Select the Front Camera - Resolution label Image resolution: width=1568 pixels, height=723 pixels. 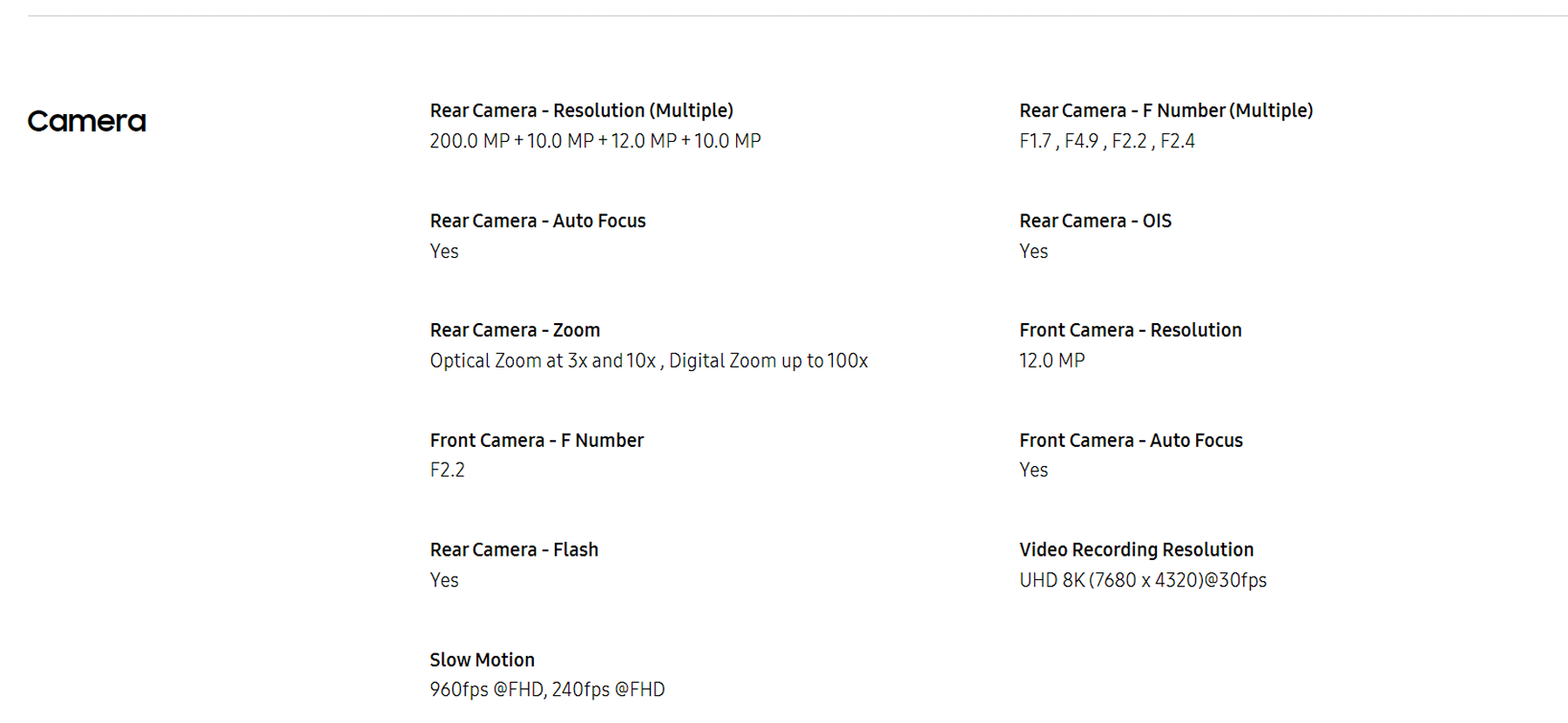[x=1130, y=331]
